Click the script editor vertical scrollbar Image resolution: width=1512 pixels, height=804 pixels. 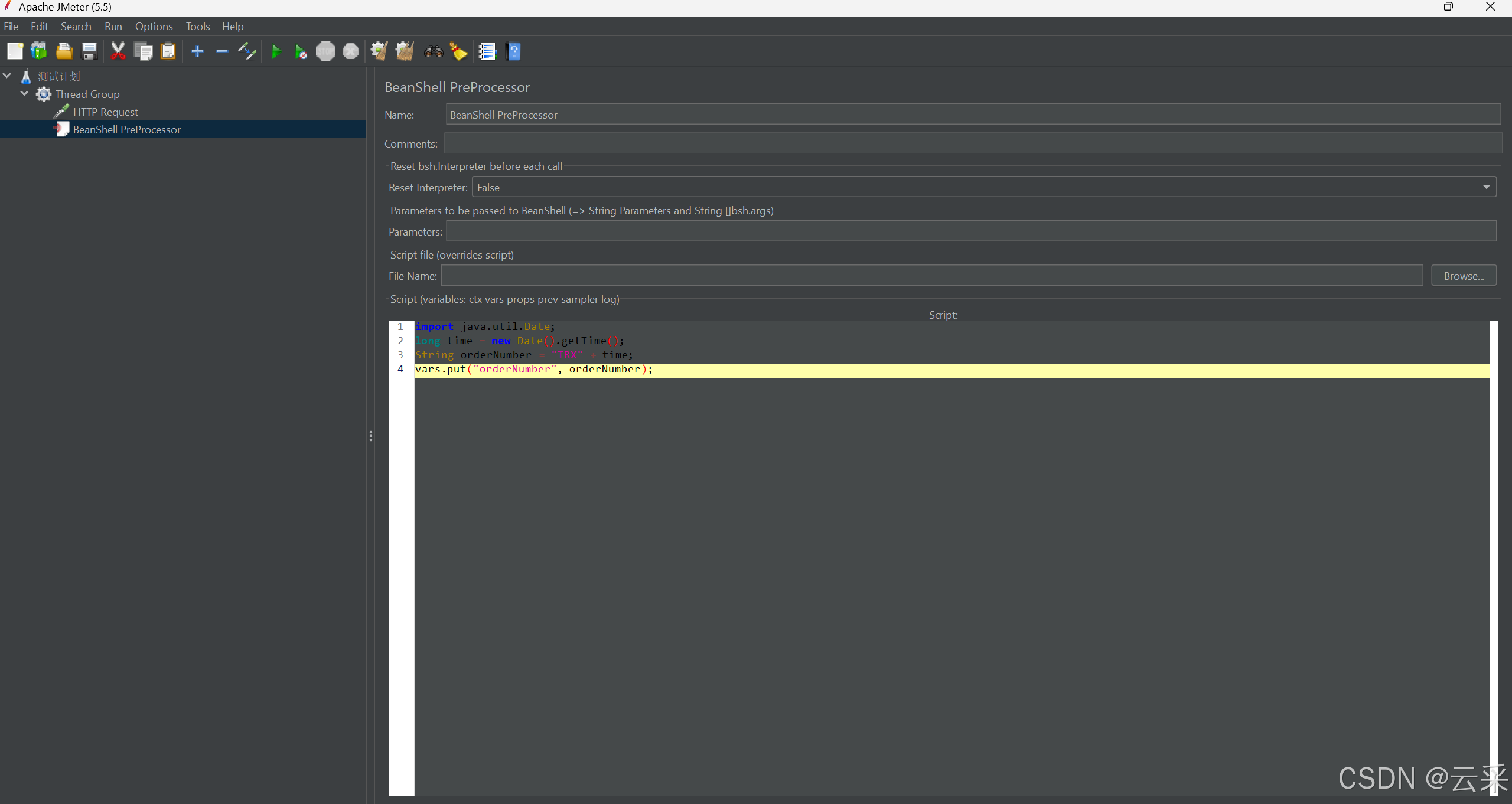coord(1494,558)
